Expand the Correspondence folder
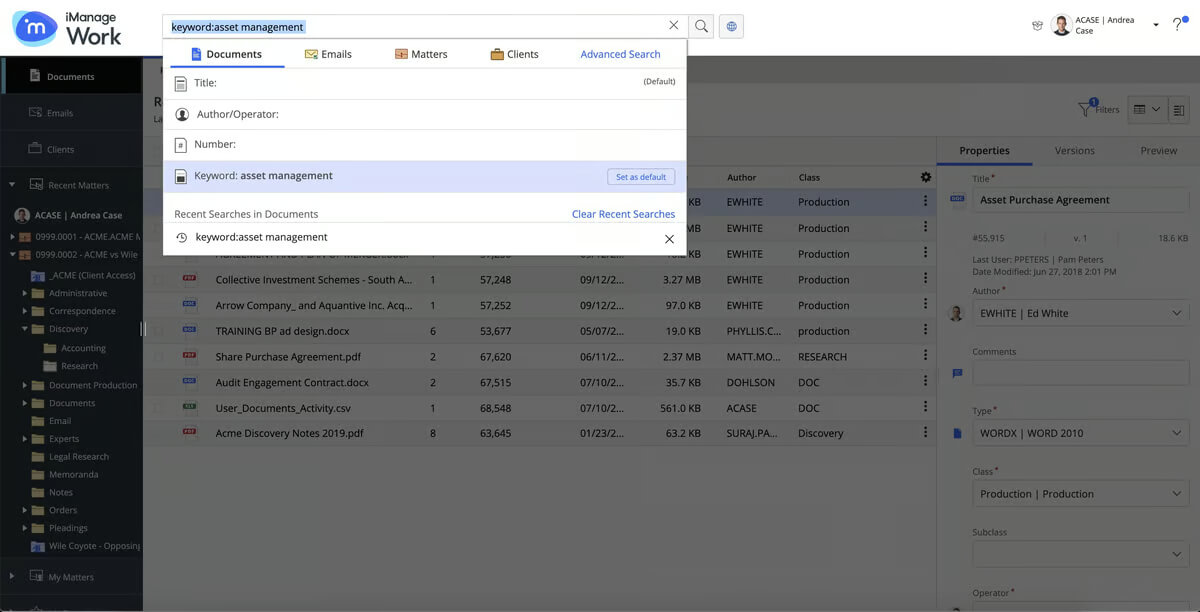 click(25, 311)
